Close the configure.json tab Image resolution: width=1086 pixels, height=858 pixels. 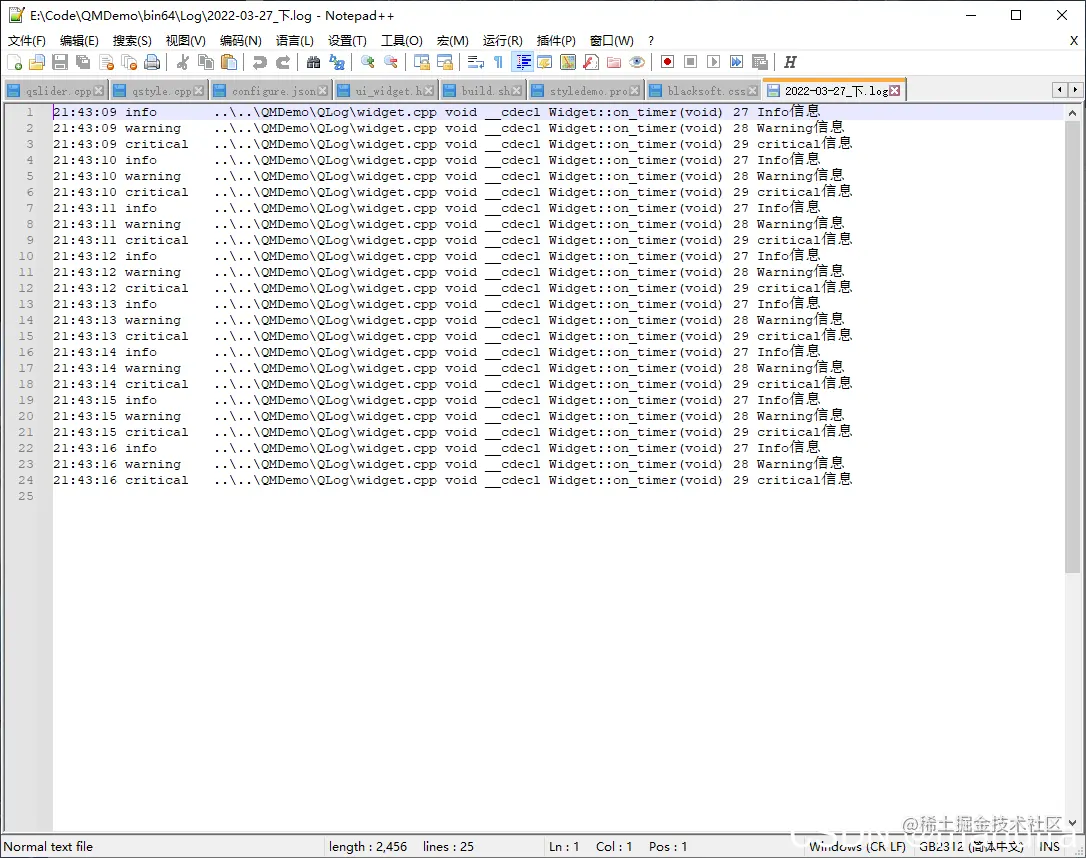[x=323, y=91]
